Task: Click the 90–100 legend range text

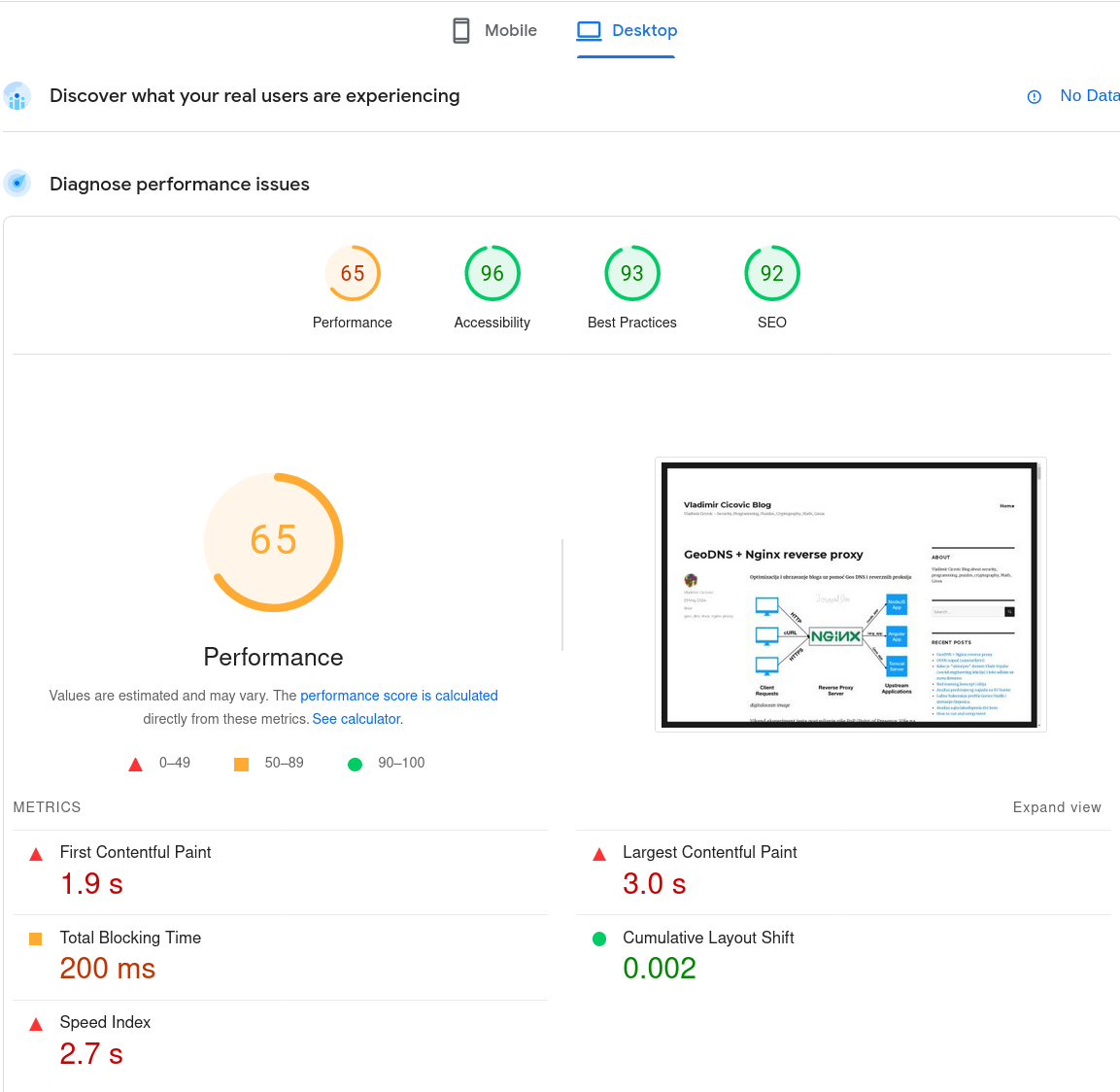Action: (x=401, y=763)
